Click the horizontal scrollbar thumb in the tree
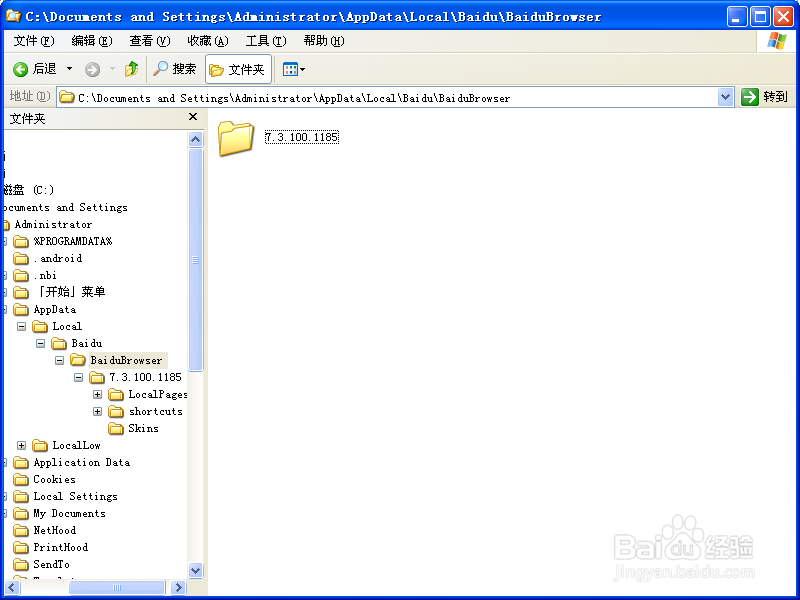Screen dimensions: 800x600 pyautogui.click(x=117, y=588)
